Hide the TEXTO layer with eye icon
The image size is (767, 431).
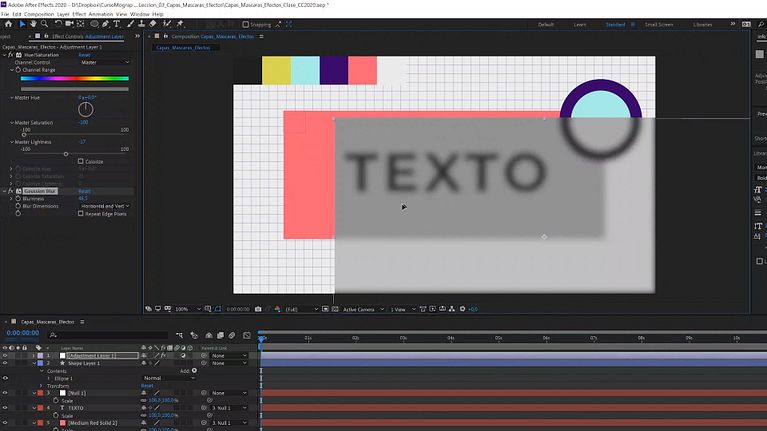click(5, 408)
